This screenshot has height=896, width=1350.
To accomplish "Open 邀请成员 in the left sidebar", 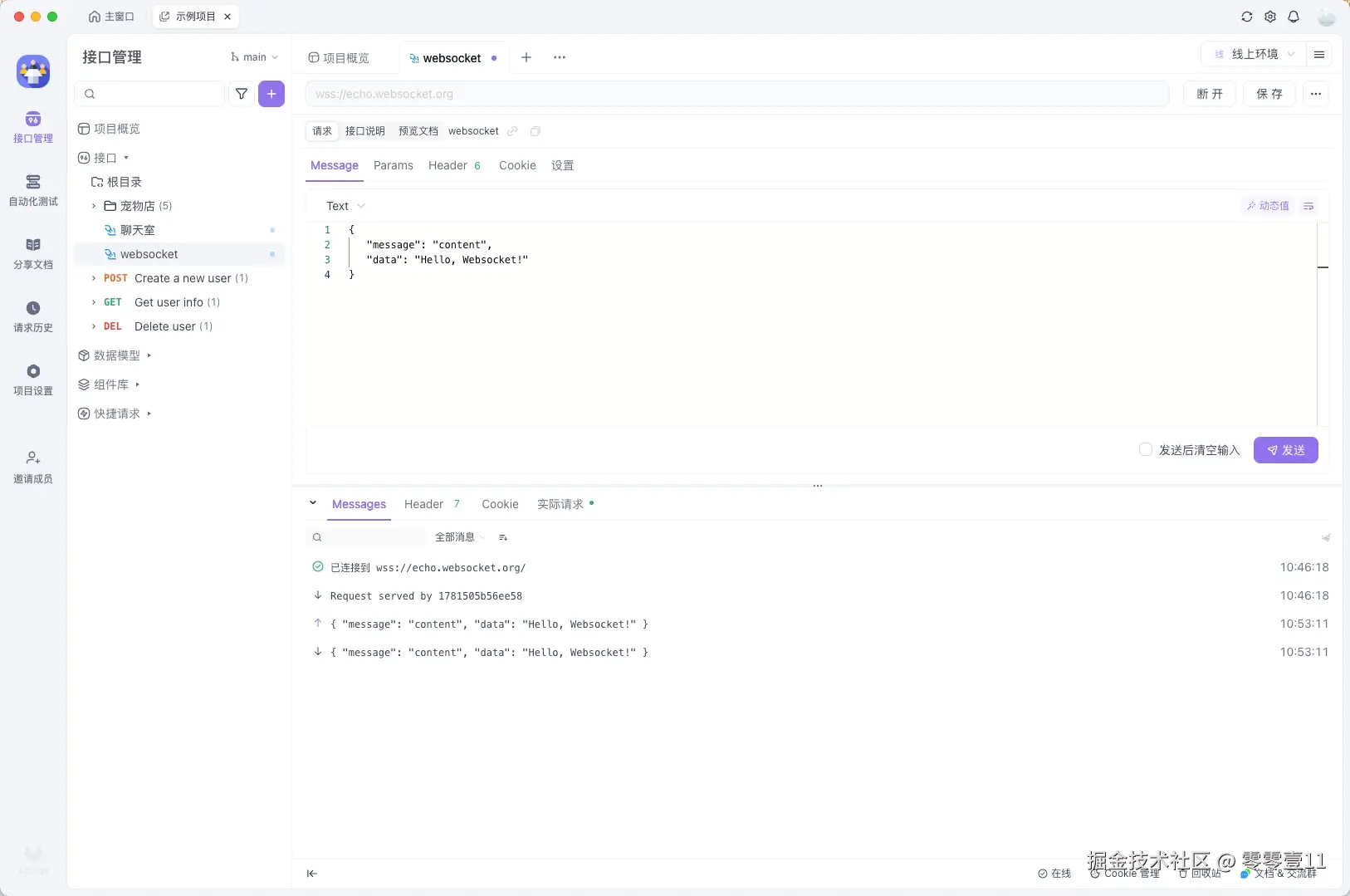I will (33, 468).
